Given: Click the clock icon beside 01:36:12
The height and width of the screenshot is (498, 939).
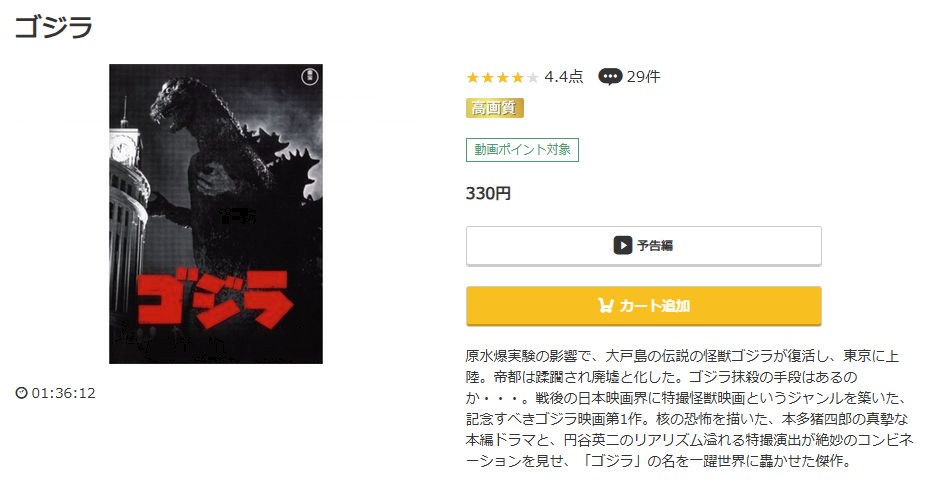Looking at the screenshot, I should click(x=22, y=393).
